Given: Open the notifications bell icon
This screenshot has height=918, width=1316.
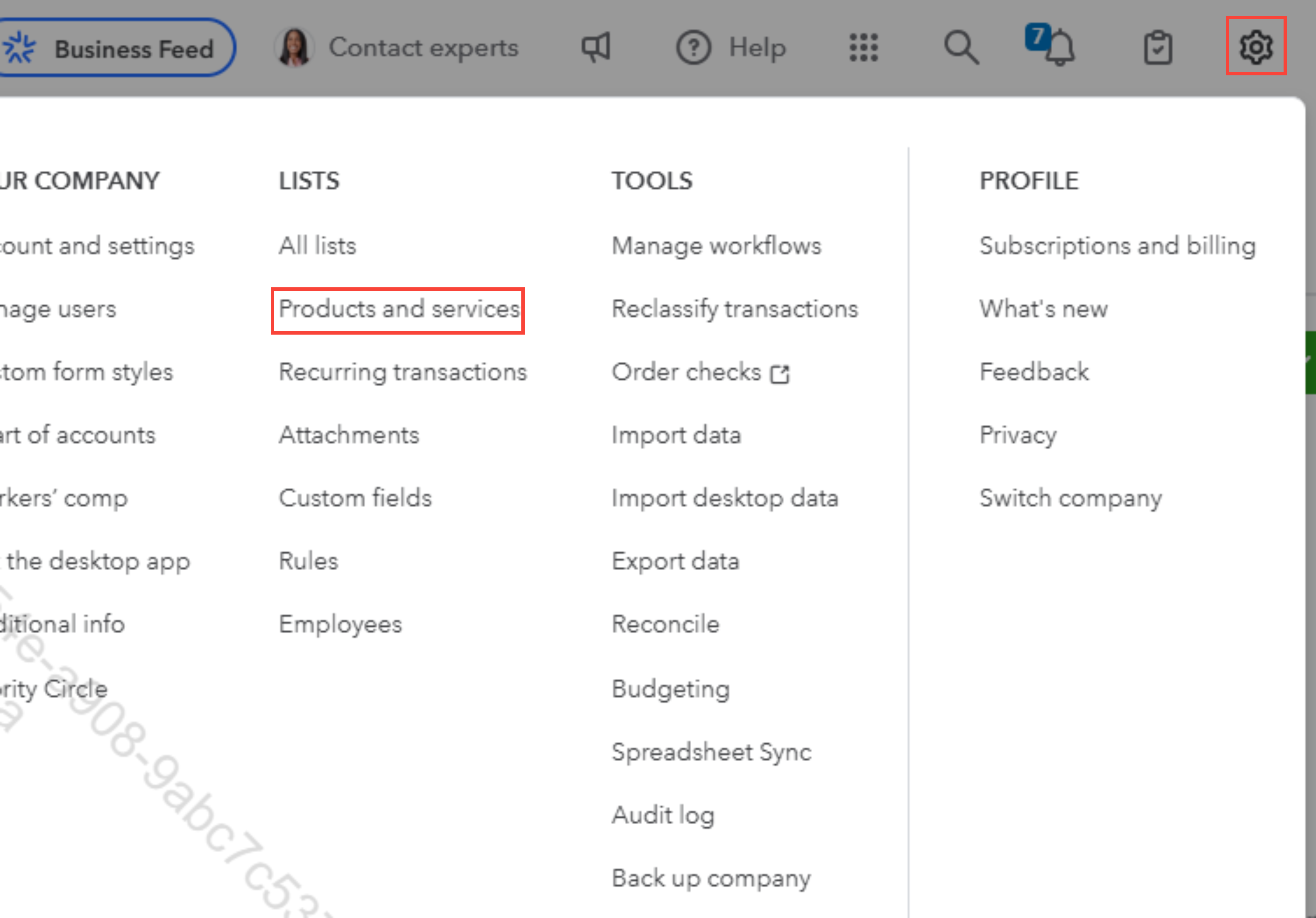Looking at the screenshot, I should [x=1059, y=48].
